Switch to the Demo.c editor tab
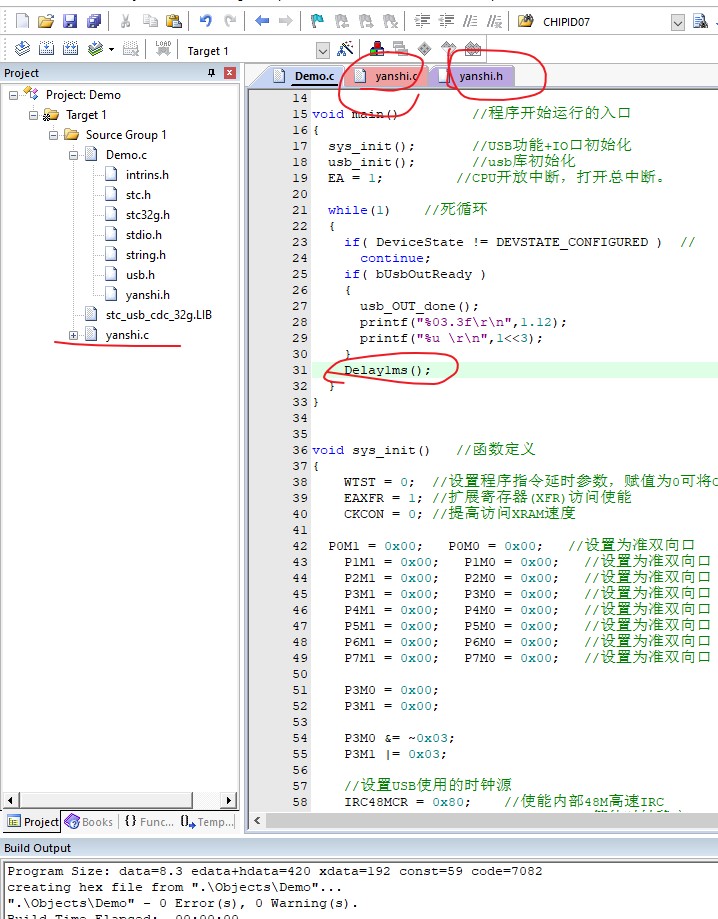The image size is (718, 919). [307, 76]
